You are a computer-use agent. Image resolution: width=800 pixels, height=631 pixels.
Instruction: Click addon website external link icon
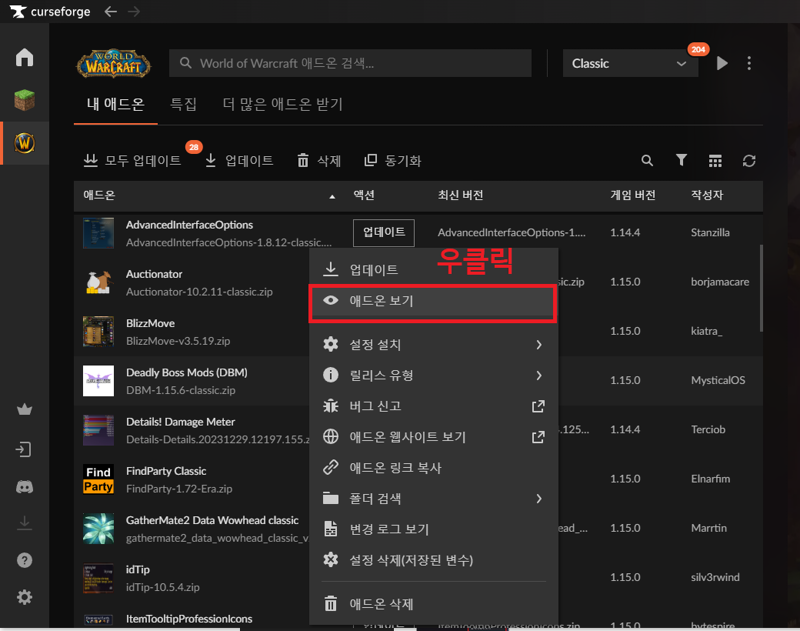(538, 437)
